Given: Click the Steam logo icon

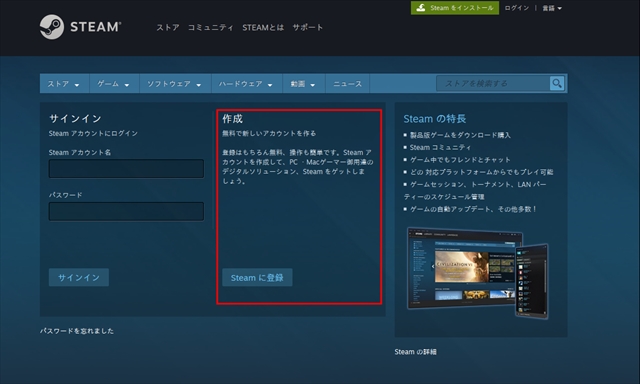Looking at the screenshot, I should 52,27.
